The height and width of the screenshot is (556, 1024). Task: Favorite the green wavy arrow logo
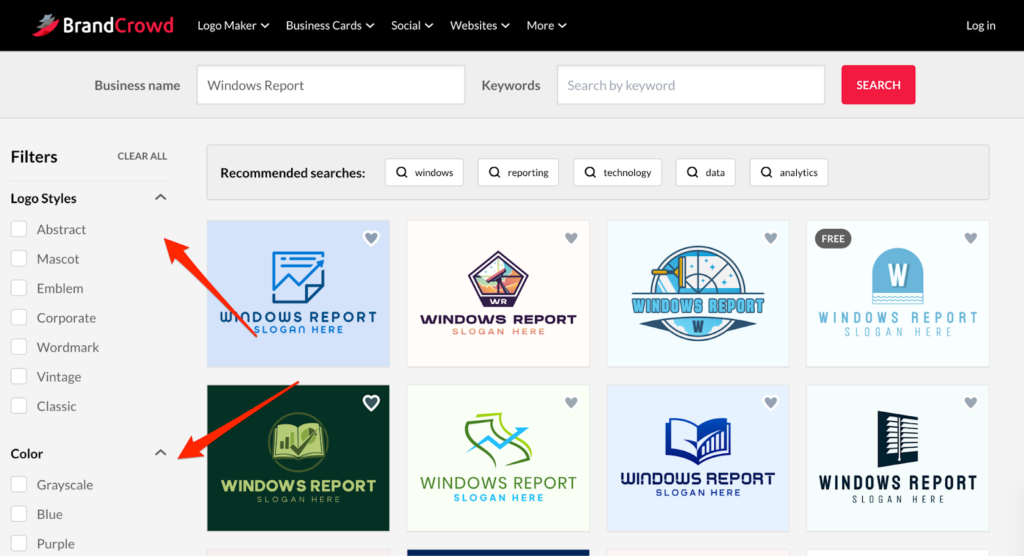(x=571, y=403)
